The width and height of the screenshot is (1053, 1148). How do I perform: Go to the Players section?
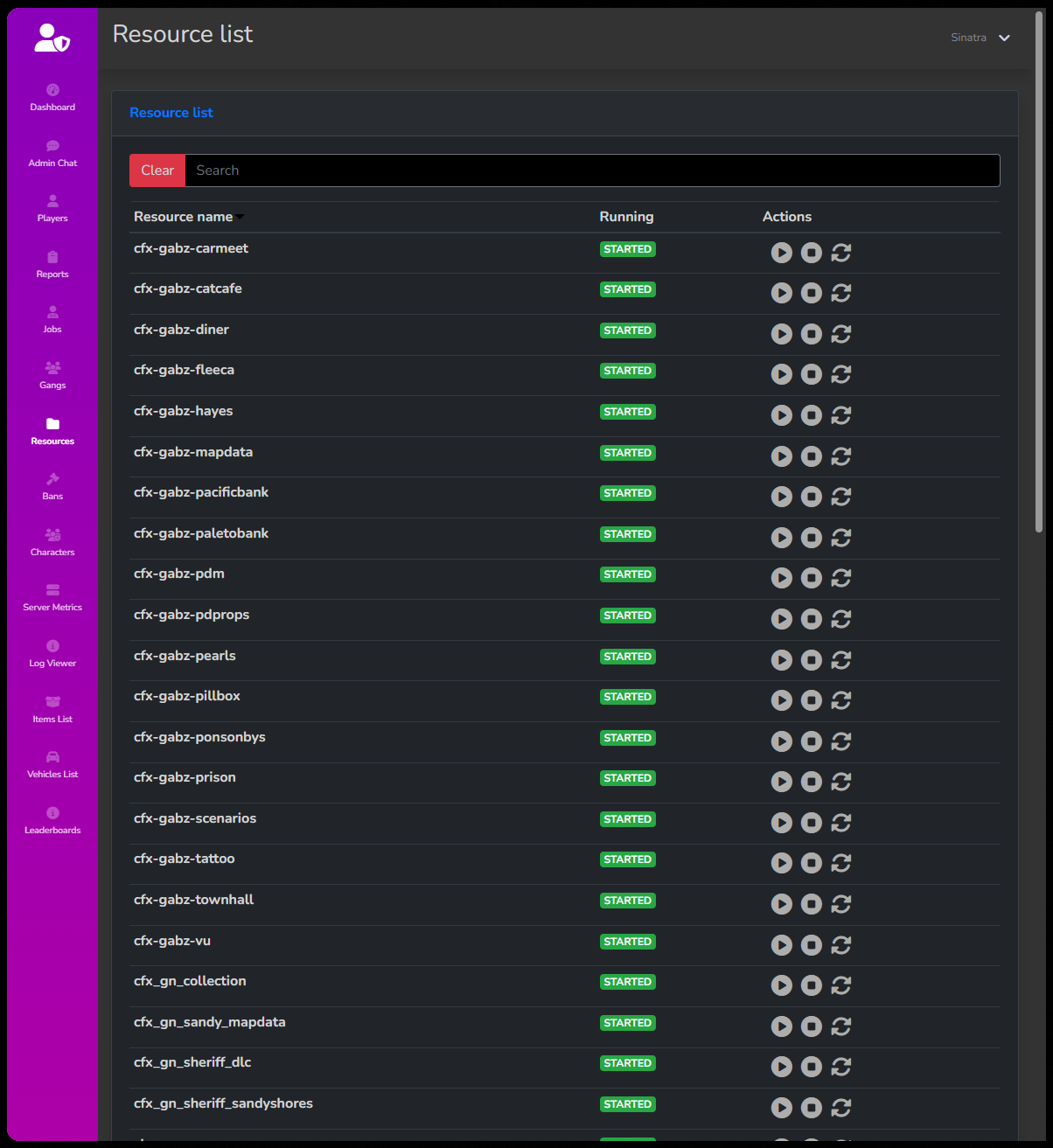pos(52,209)
